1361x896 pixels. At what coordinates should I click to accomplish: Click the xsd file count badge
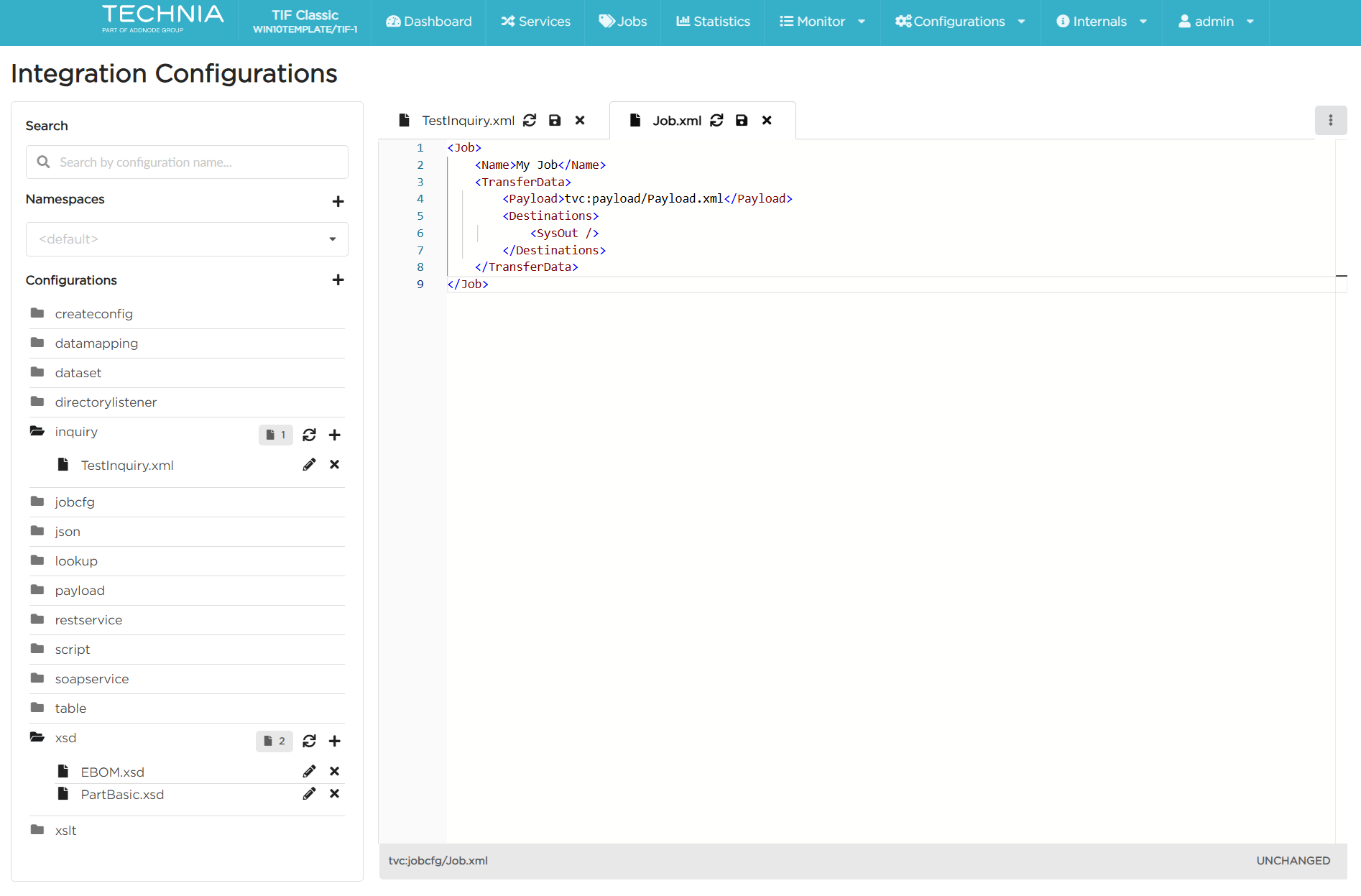click(x=274, y=741)
